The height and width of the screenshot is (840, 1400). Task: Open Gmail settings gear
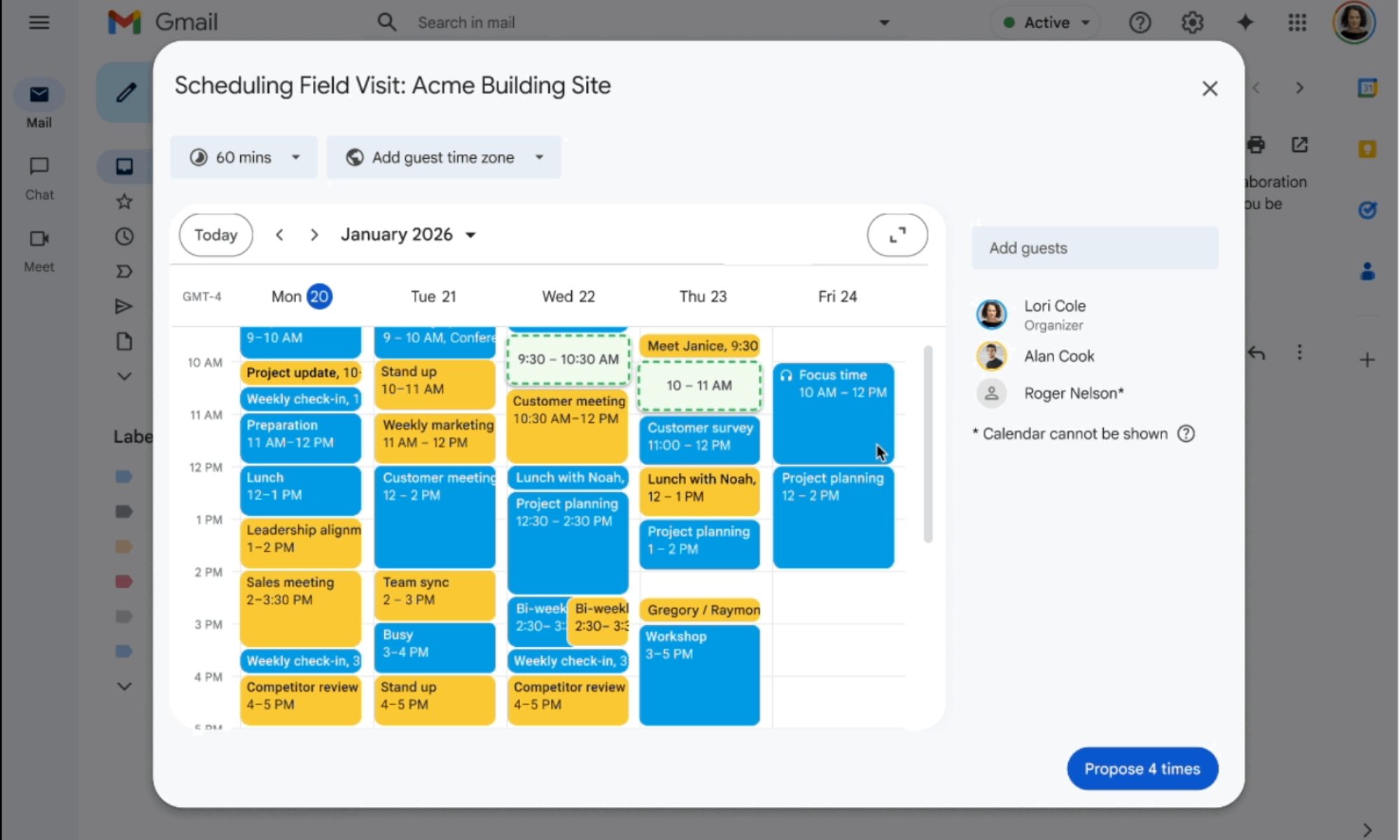(x=1192, y=22)
